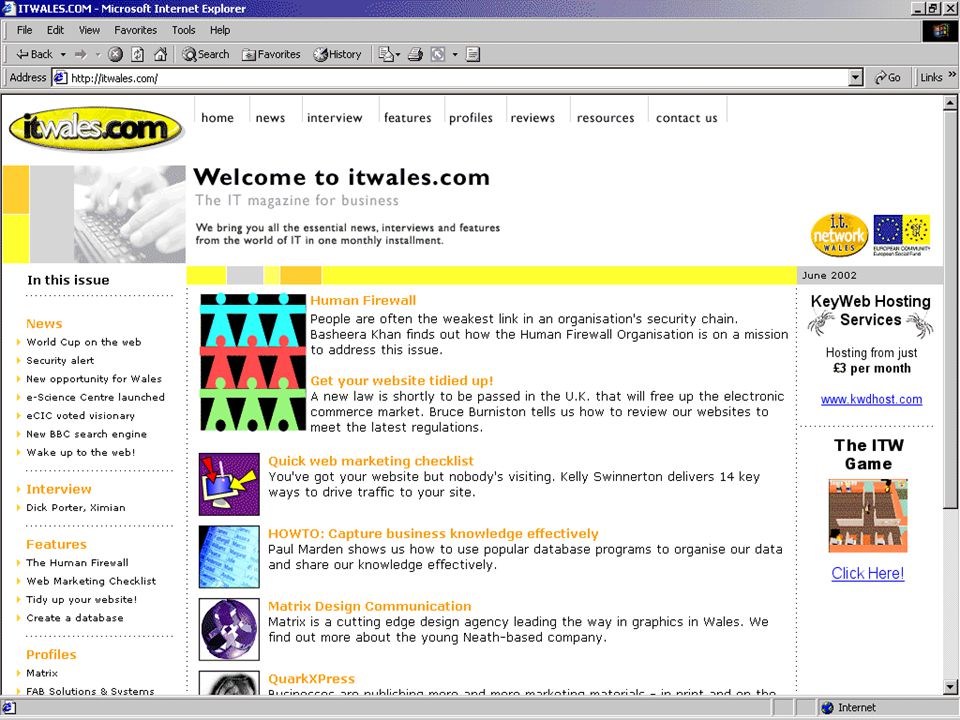This screenshot has height=720, width=960.
Task: Open HOWTO Capture business knowledge article
Action: [x=433, y=534]
